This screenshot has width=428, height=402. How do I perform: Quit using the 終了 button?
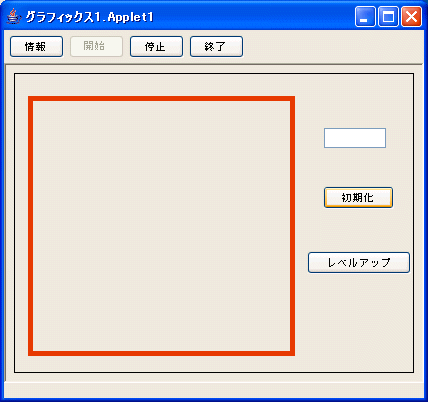[216, 46]
